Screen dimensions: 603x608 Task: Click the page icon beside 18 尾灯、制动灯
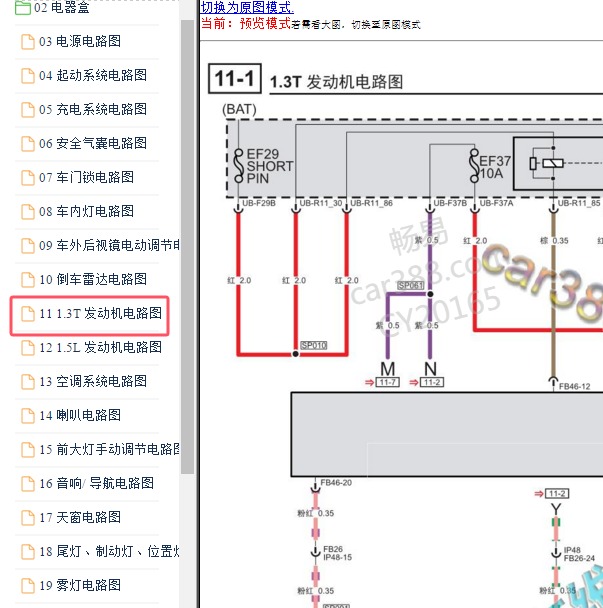click(28, 552)
